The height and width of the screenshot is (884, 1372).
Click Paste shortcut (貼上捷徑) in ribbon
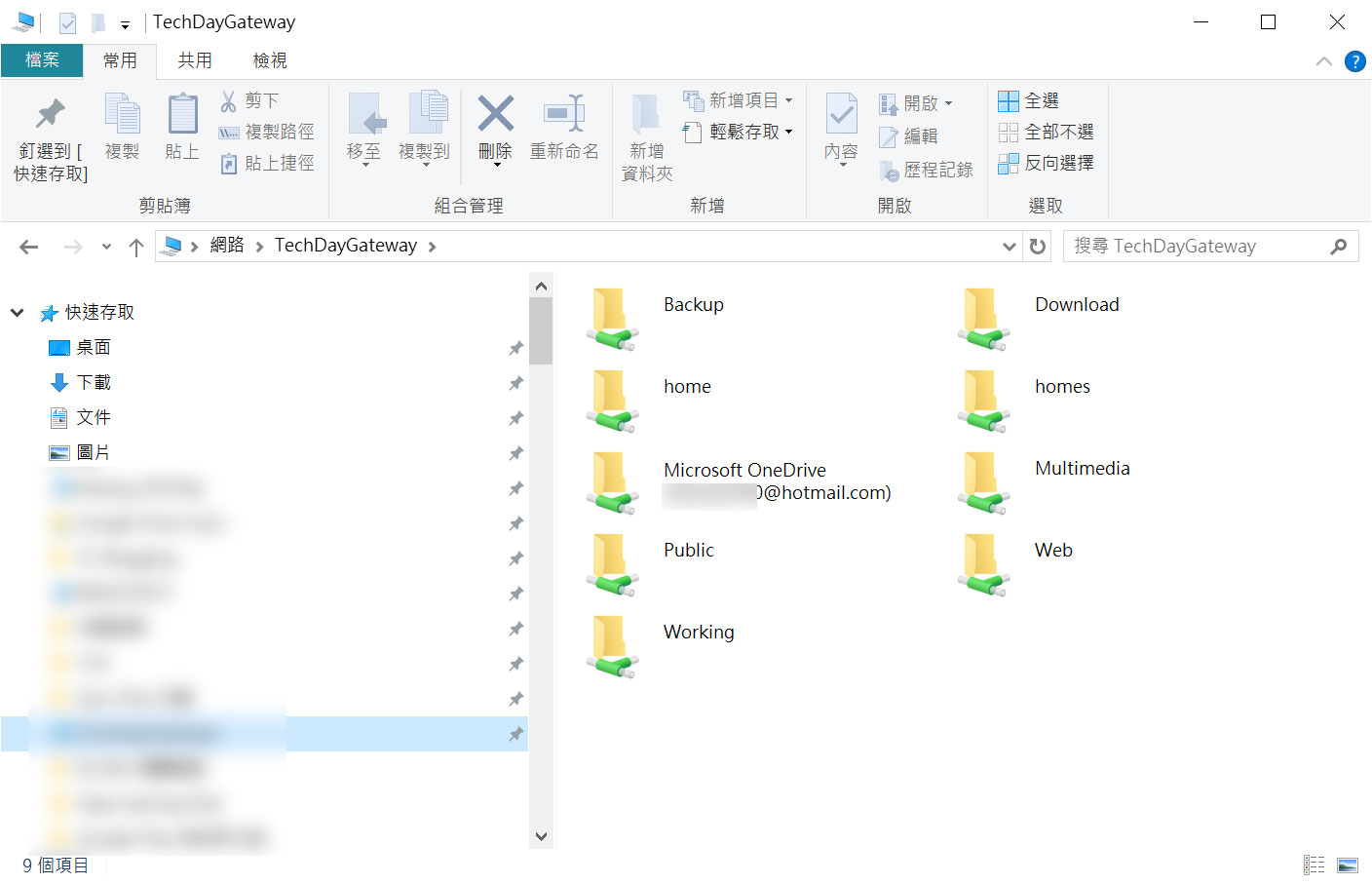267,163
